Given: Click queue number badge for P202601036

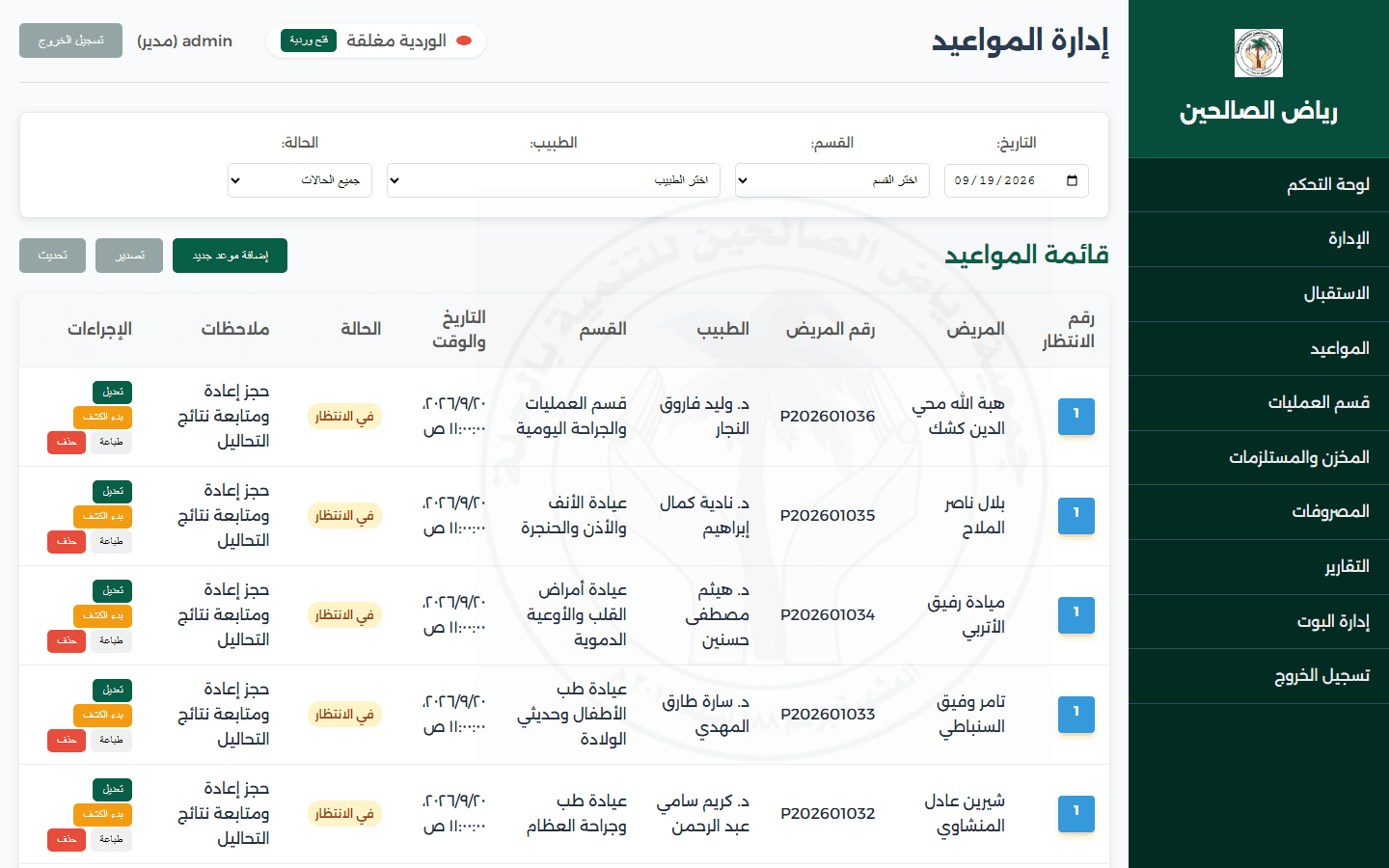Looking at the screenshot, I should 1076,416.
